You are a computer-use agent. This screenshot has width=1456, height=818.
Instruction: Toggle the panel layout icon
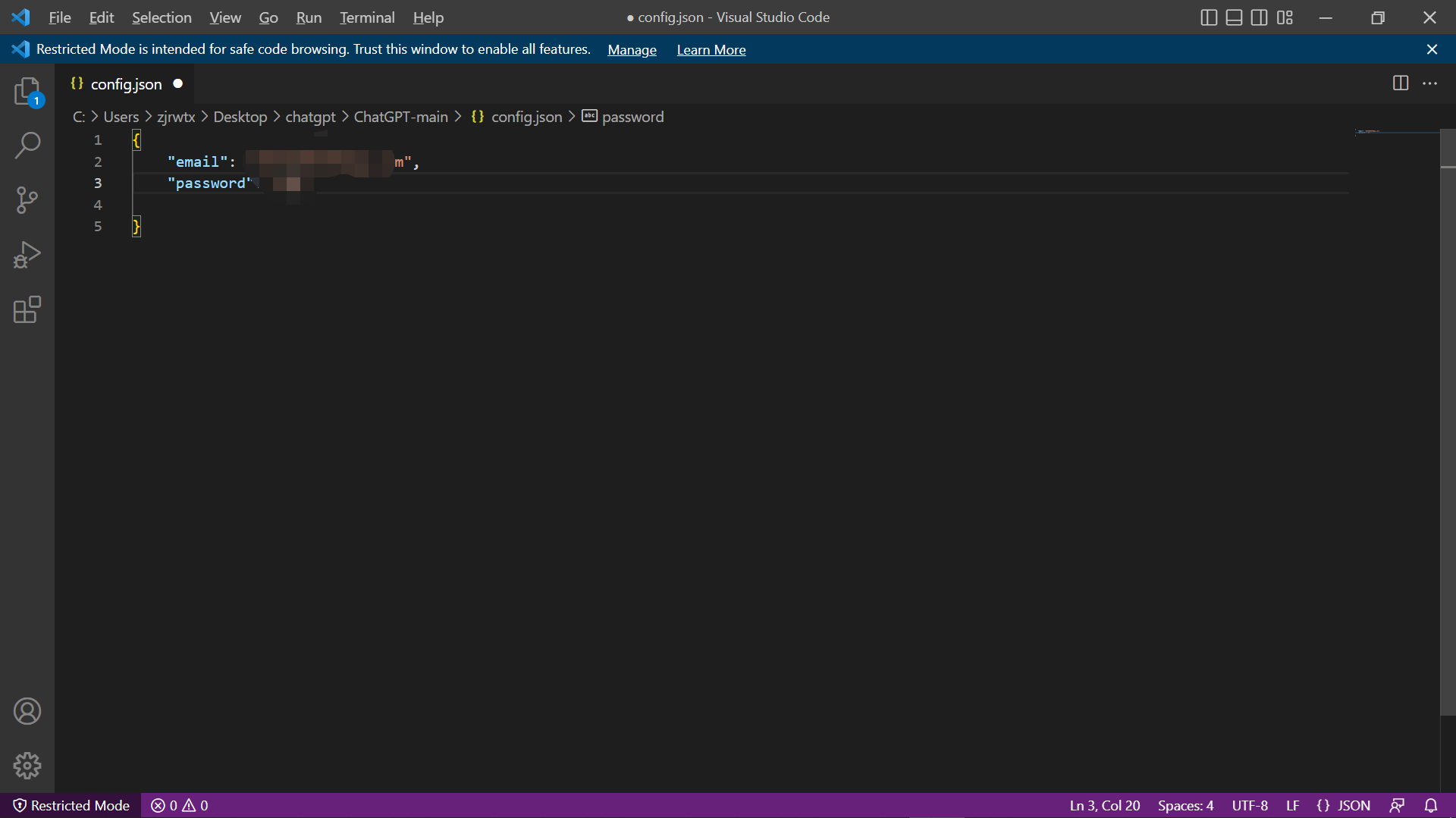pyautogui.click(x=1234, y=17)
